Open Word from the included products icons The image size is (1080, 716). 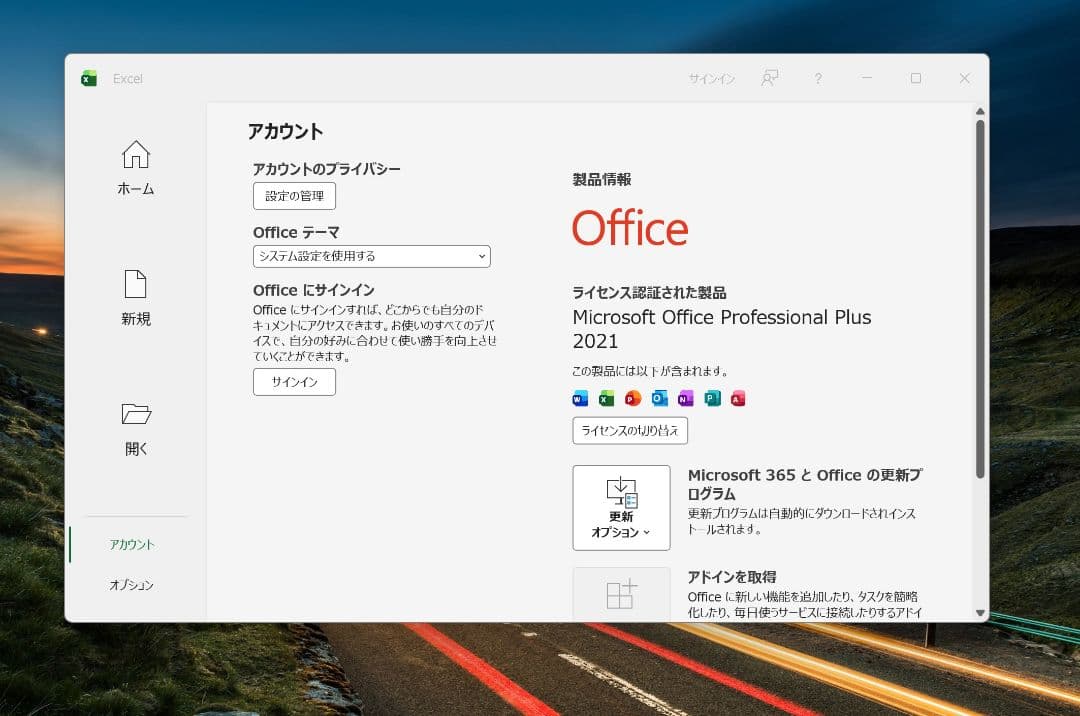[x=581, y=398]
